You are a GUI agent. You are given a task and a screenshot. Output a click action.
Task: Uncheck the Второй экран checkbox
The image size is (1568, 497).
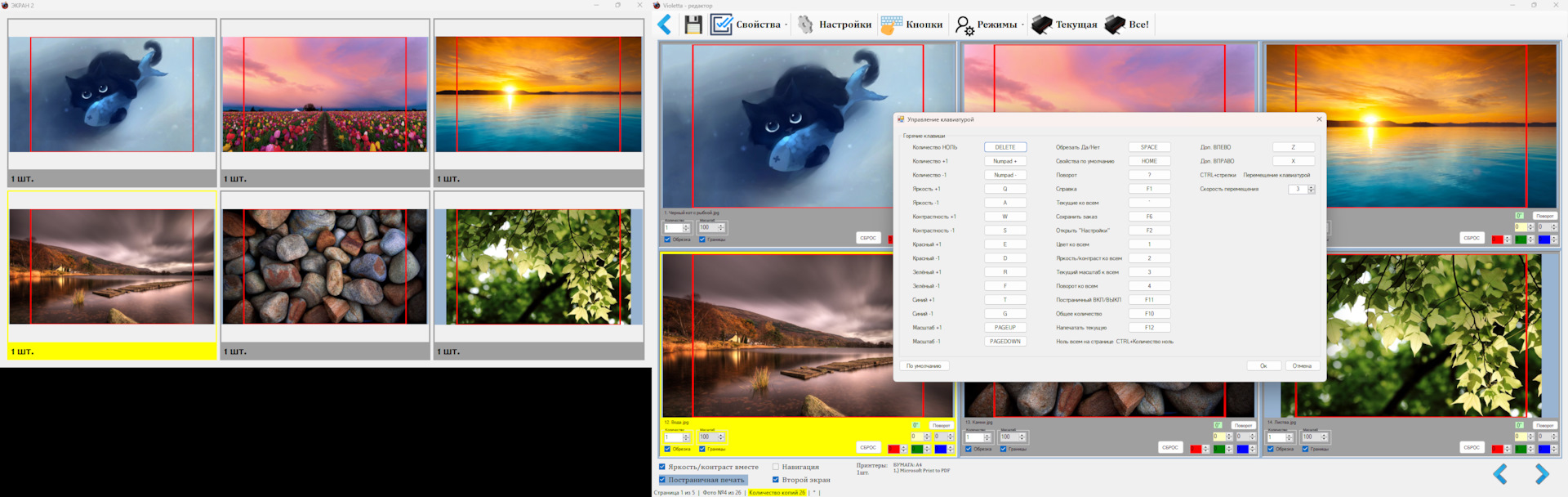[776, 480]
